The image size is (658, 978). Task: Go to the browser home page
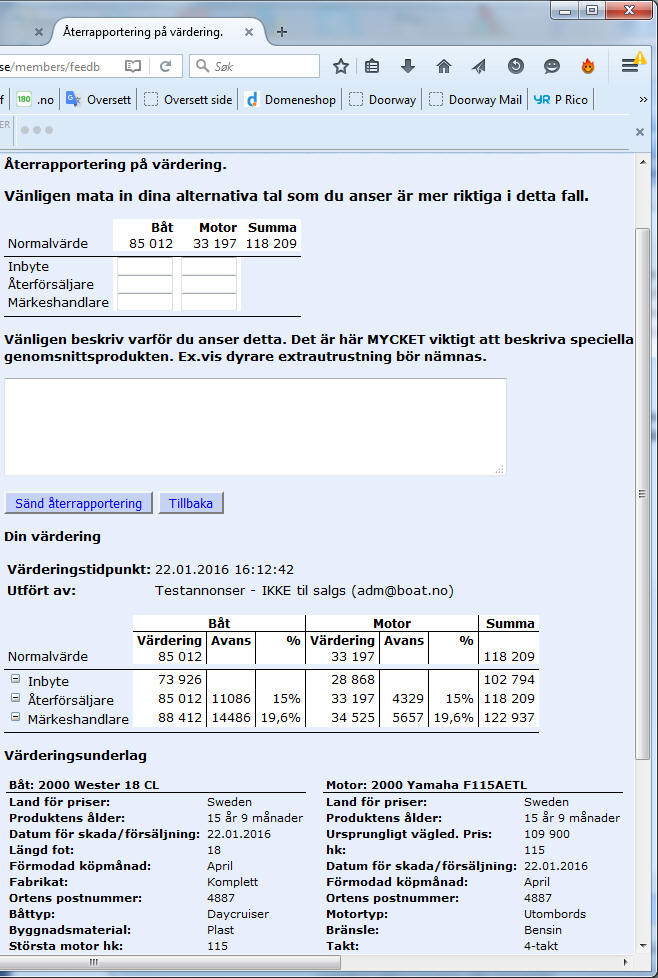[x=444, y=67]
